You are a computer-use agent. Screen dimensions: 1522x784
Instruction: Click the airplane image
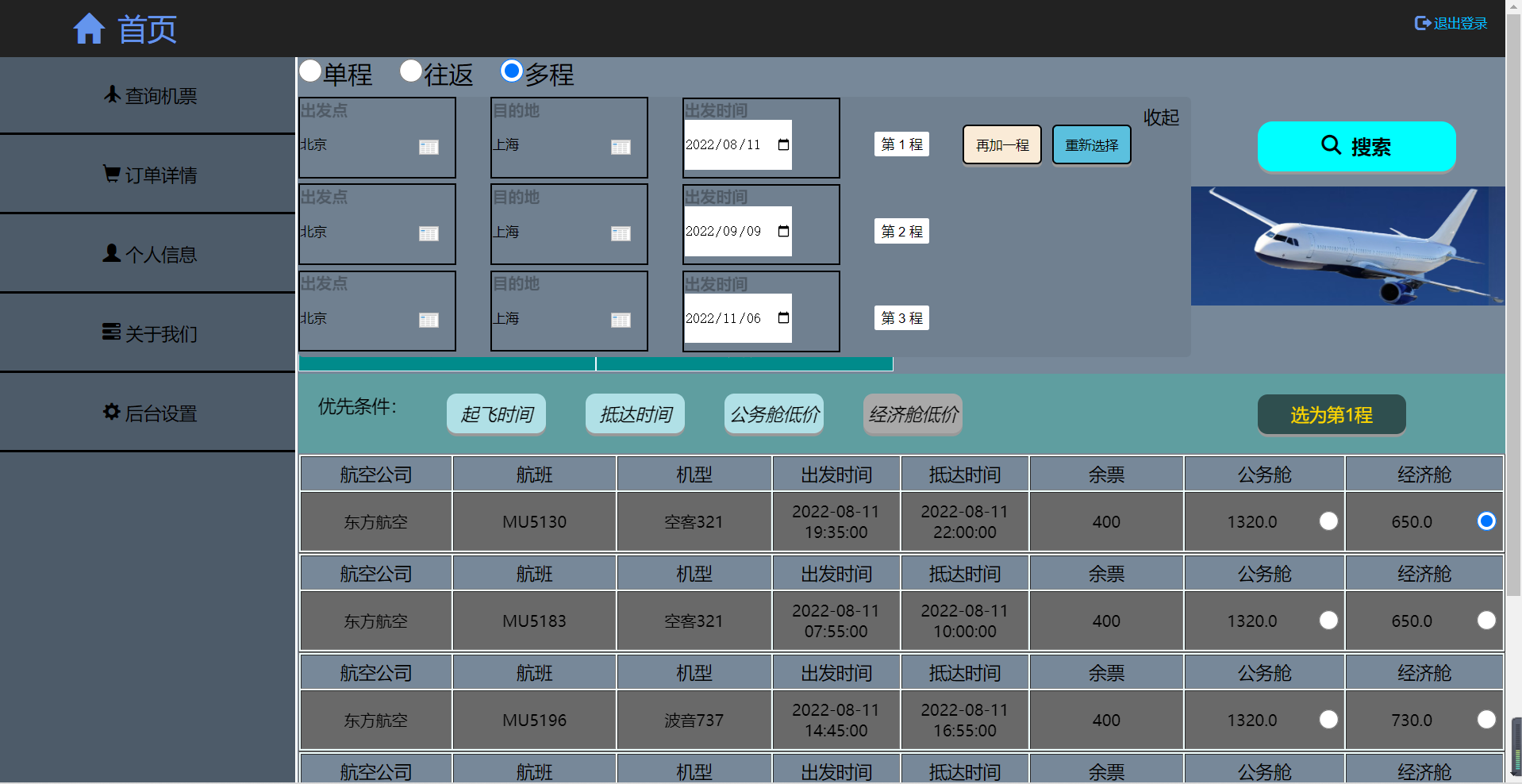tap(1347, 246)
